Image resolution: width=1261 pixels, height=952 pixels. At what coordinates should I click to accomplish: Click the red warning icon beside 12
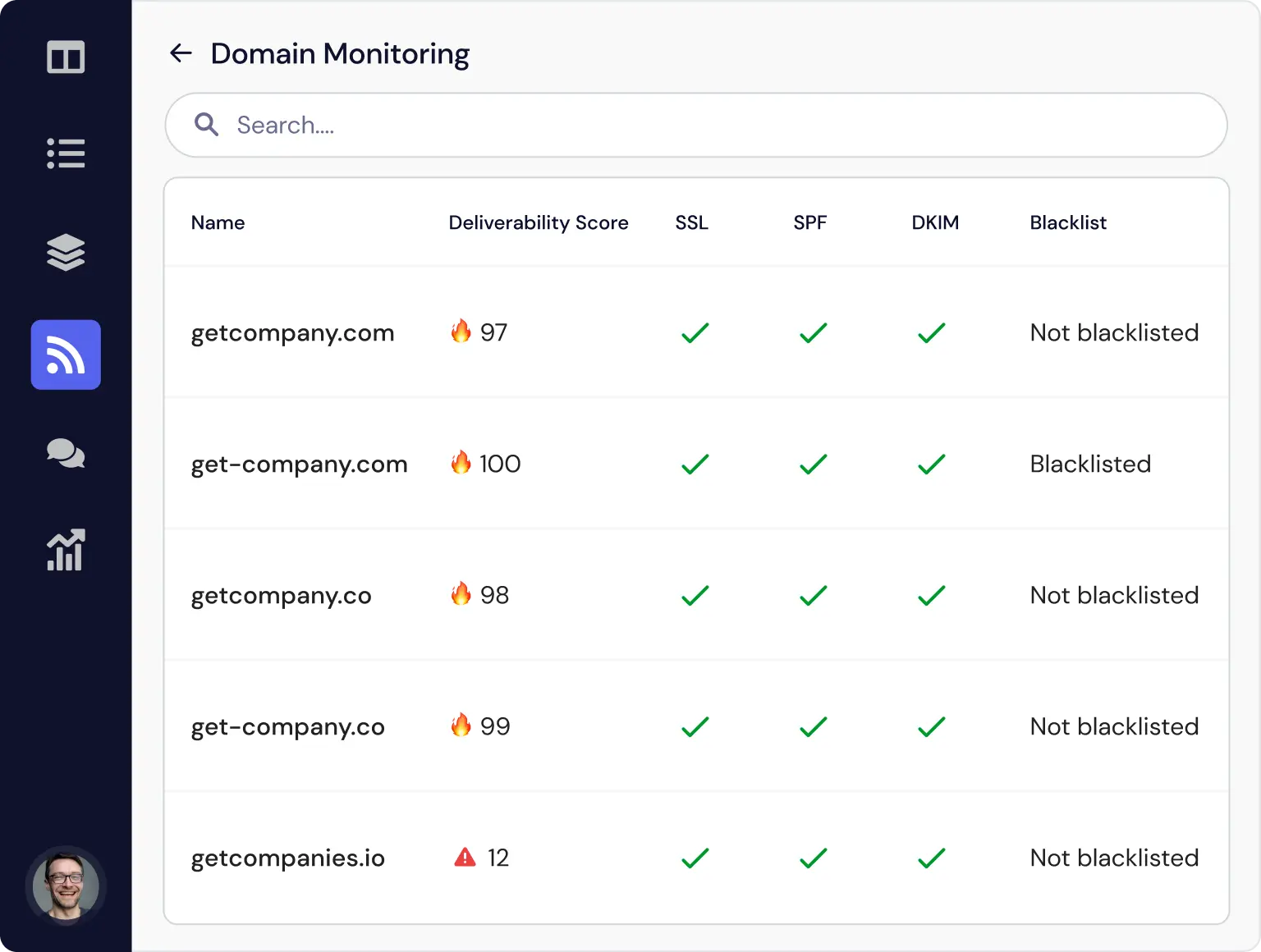tap(465, 857)
